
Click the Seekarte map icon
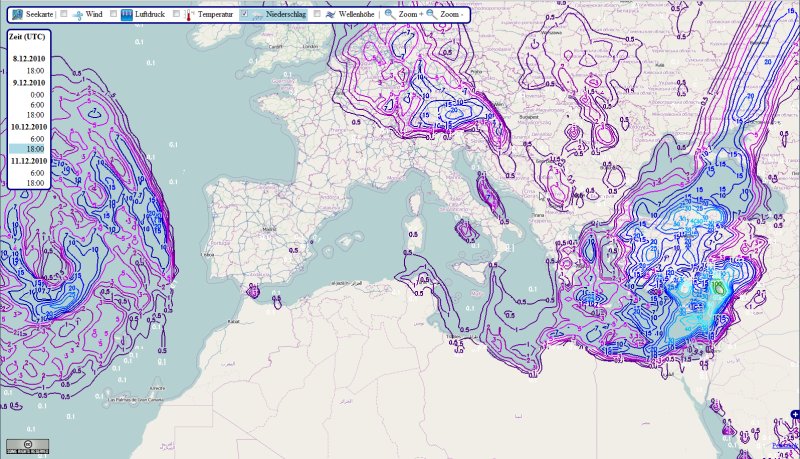pyautogui.click(x=17, y=15)
